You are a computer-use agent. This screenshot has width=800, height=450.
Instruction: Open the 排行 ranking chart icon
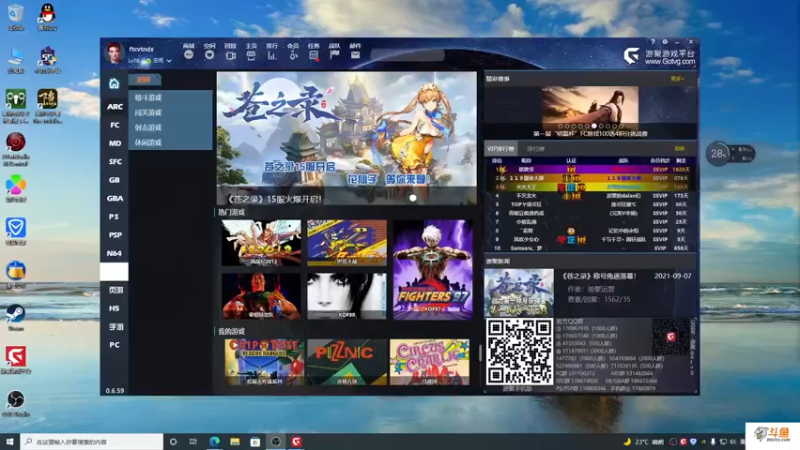272,55
